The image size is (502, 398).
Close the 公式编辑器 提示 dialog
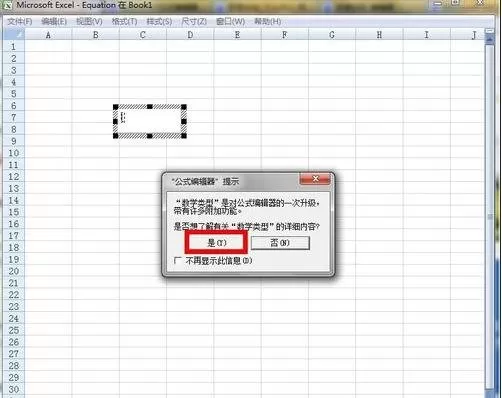click(x=315, y=179)
